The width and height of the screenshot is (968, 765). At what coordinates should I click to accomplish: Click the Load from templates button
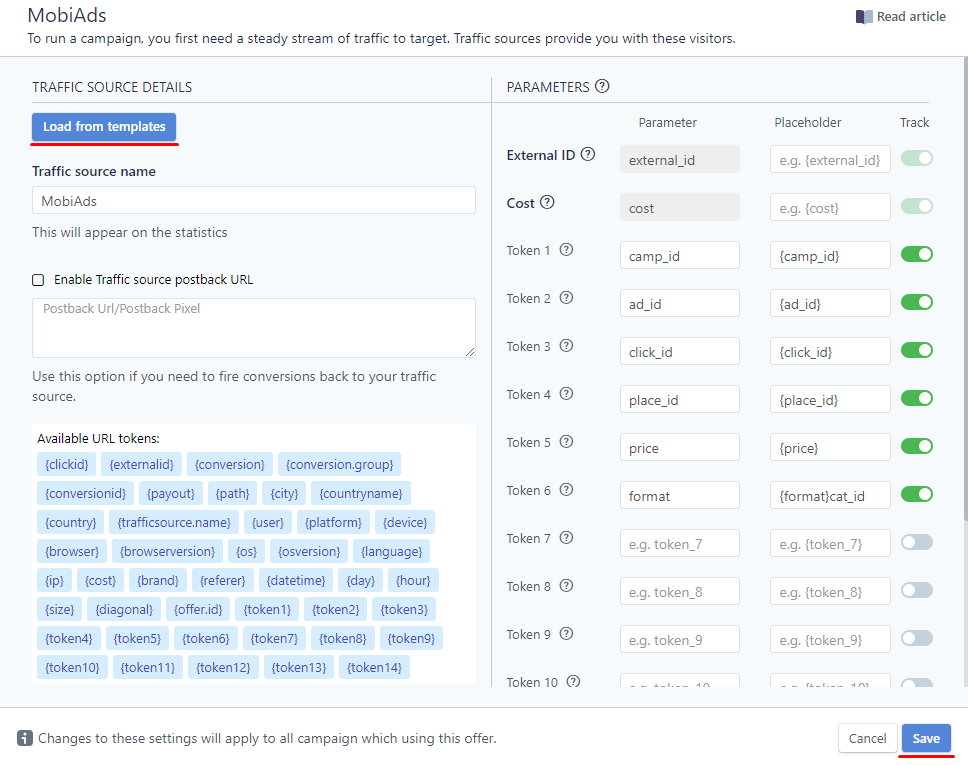(104, 127)
